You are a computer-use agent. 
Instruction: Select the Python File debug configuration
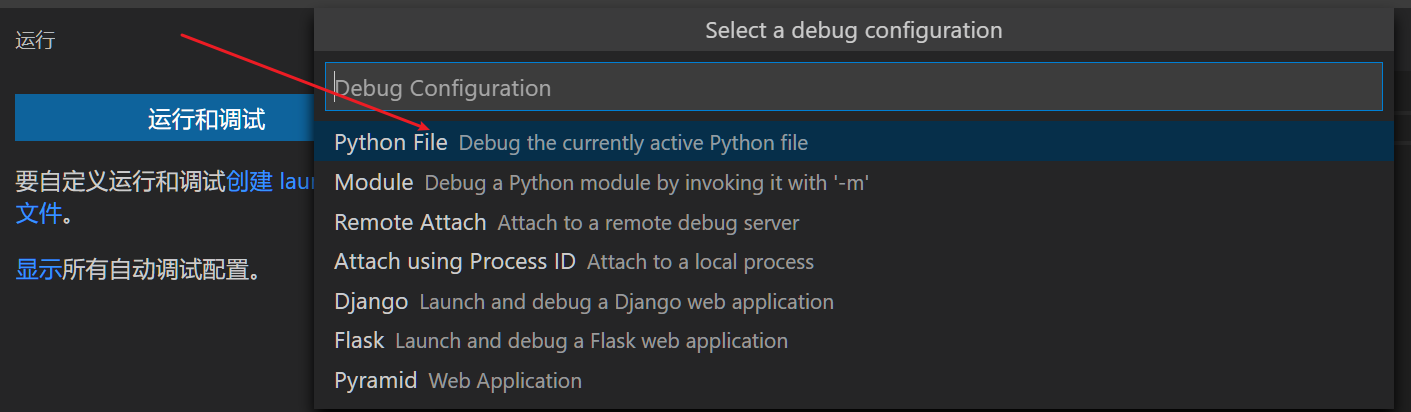click(x=390, y=142)
